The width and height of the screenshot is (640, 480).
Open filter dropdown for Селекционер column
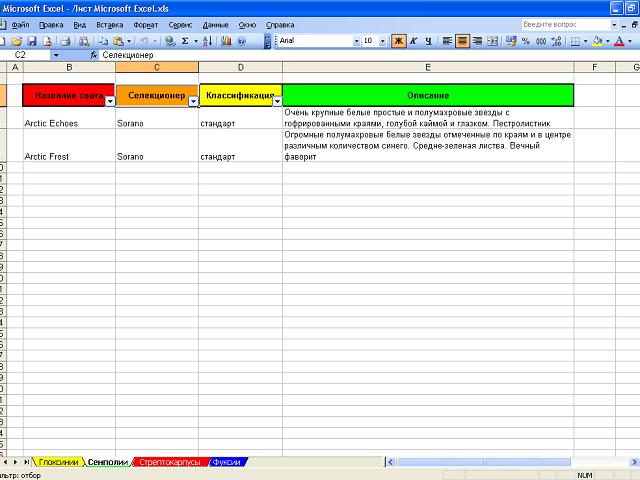tap(193, 101)
